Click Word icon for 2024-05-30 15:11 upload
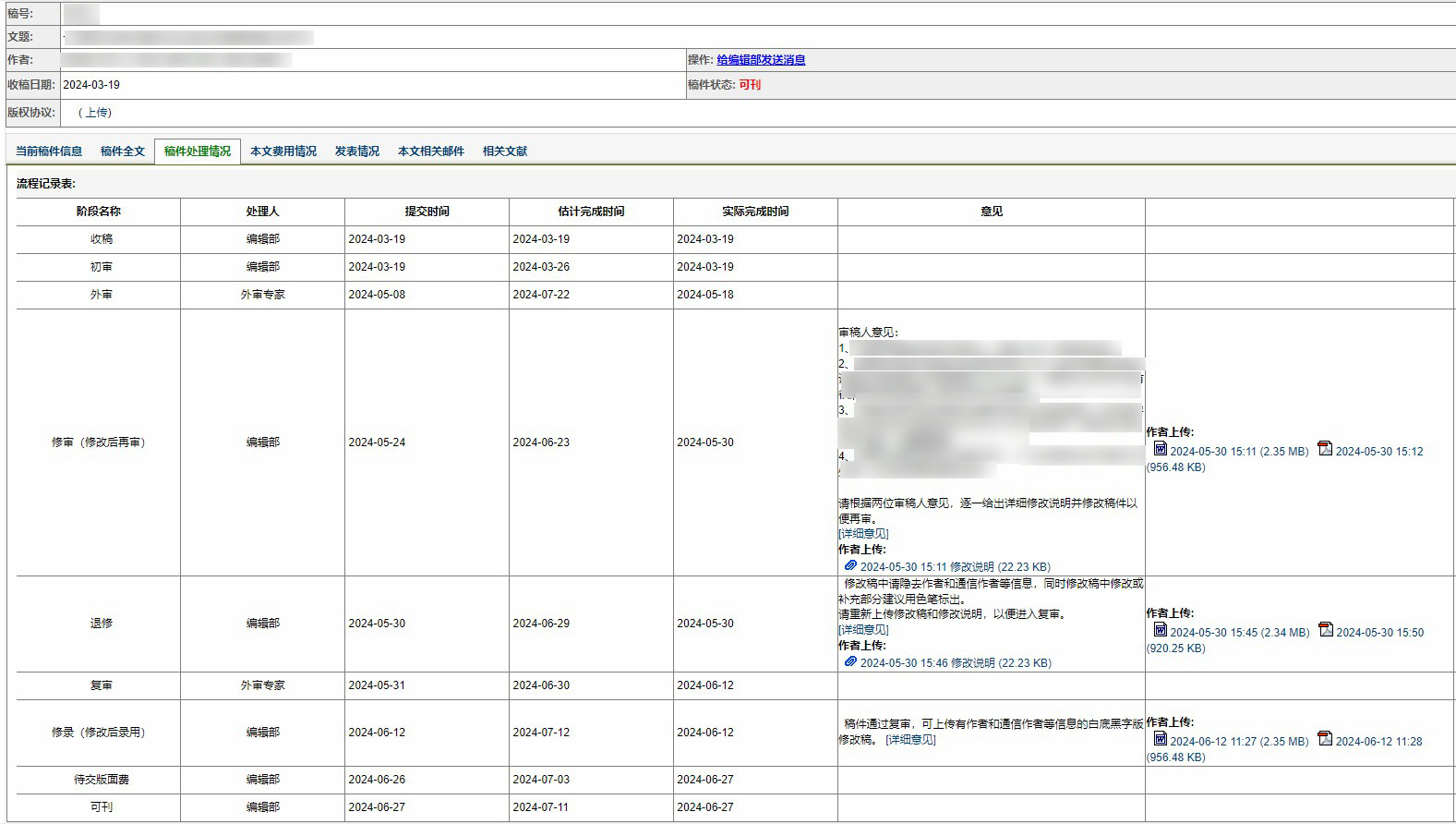The width and height of the screenshot is (1456, 824). tap(1161, 449)
